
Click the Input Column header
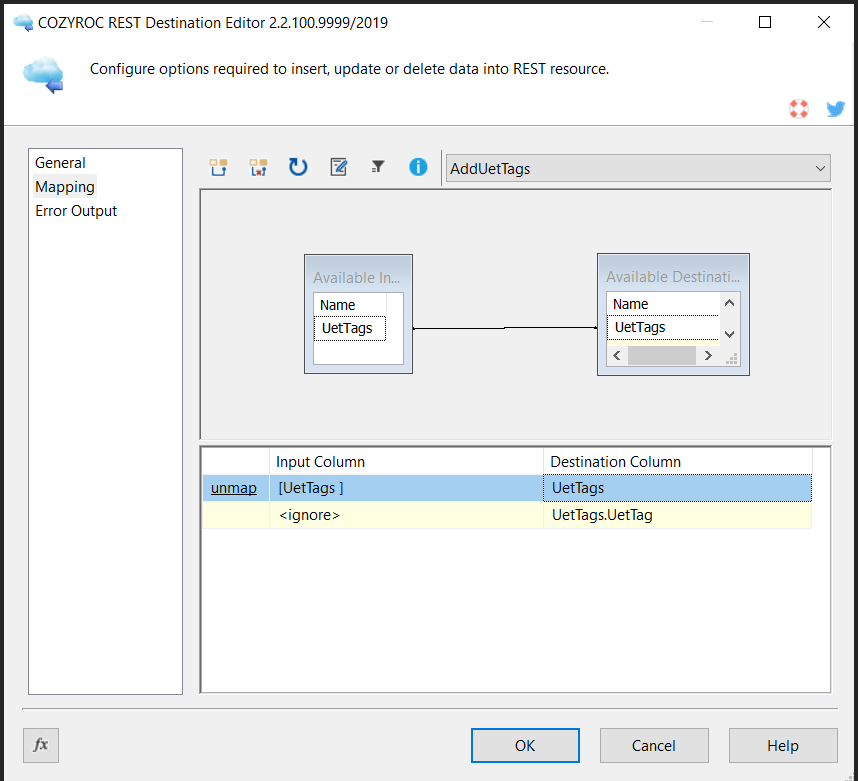(x=406, y=462)
